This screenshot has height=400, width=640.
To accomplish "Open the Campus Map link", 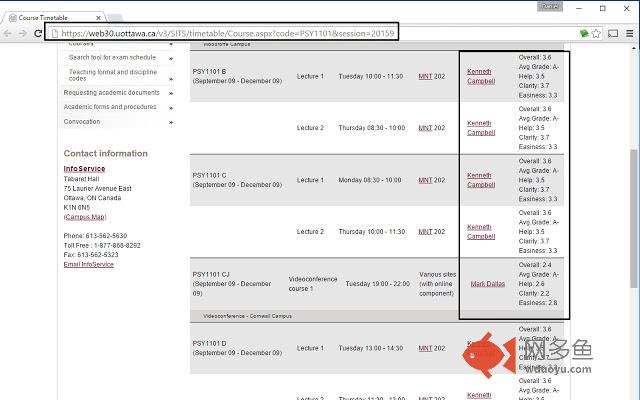I will pyautogui.click(x=85, y=217).
